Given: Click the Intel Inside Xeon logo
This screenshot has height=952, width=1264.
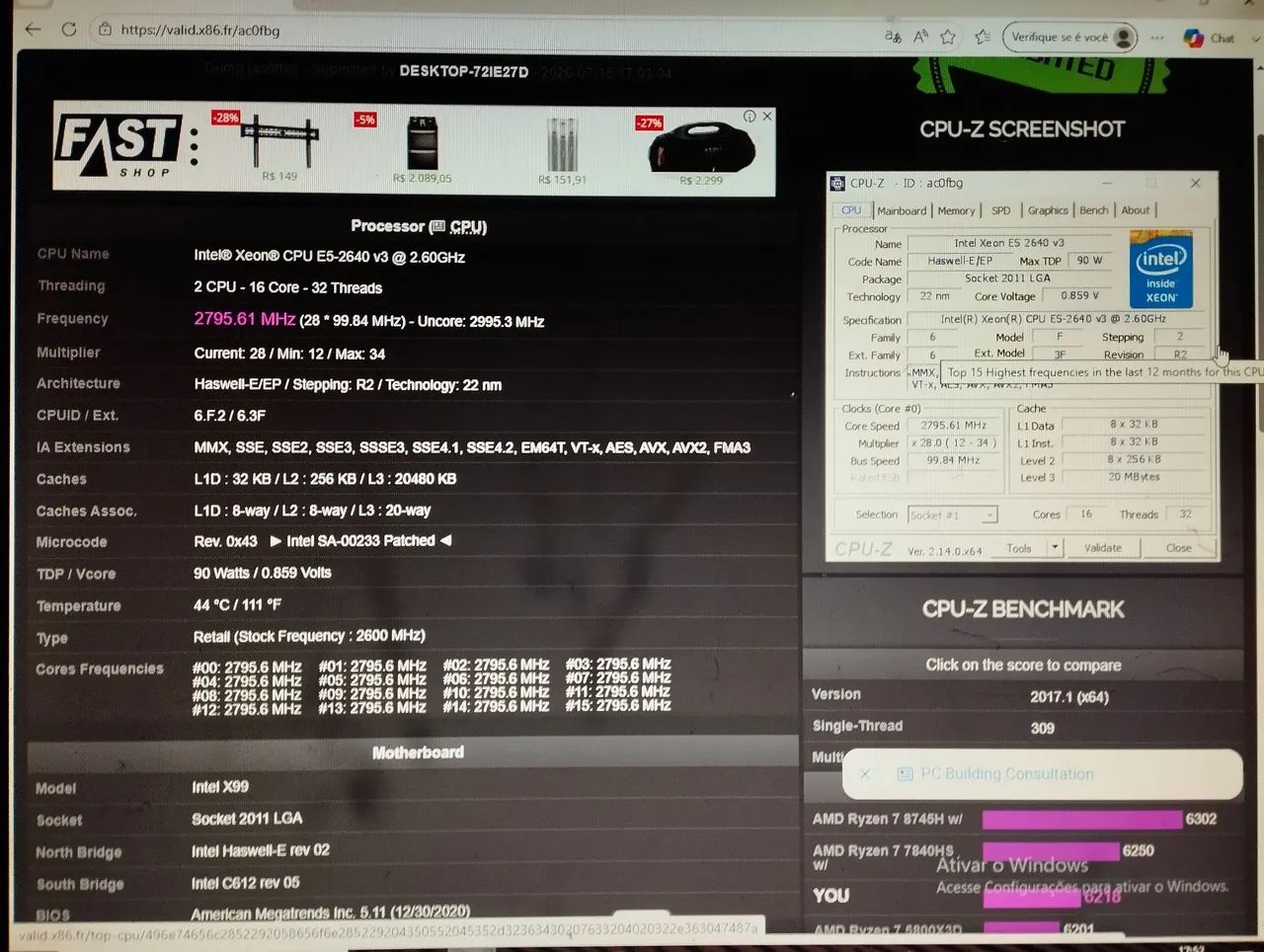Looking at the screenshot, I should pyautogui.click(x=1161, y=270).
